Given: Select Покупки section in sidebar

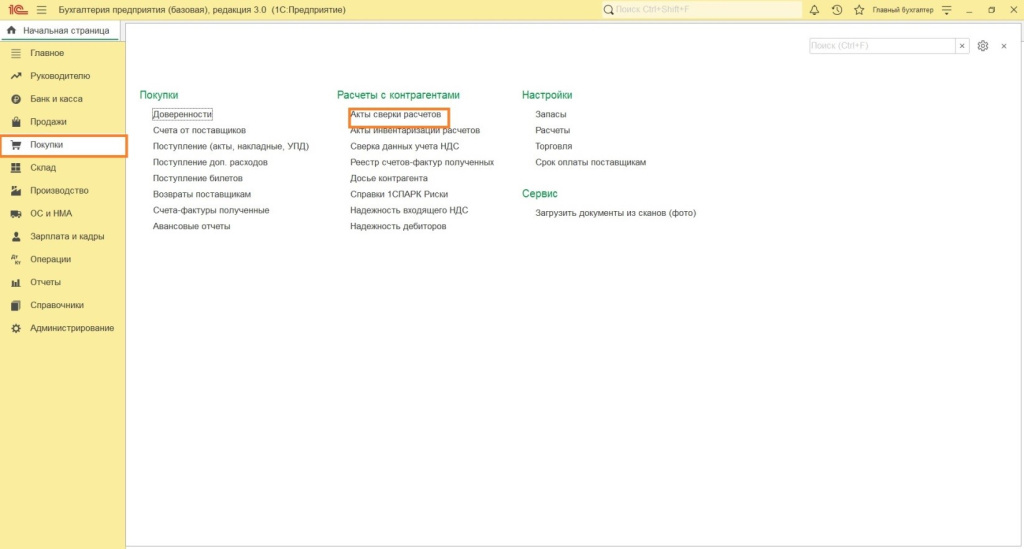Looking at the screenshot, I should tap(63, 145).
